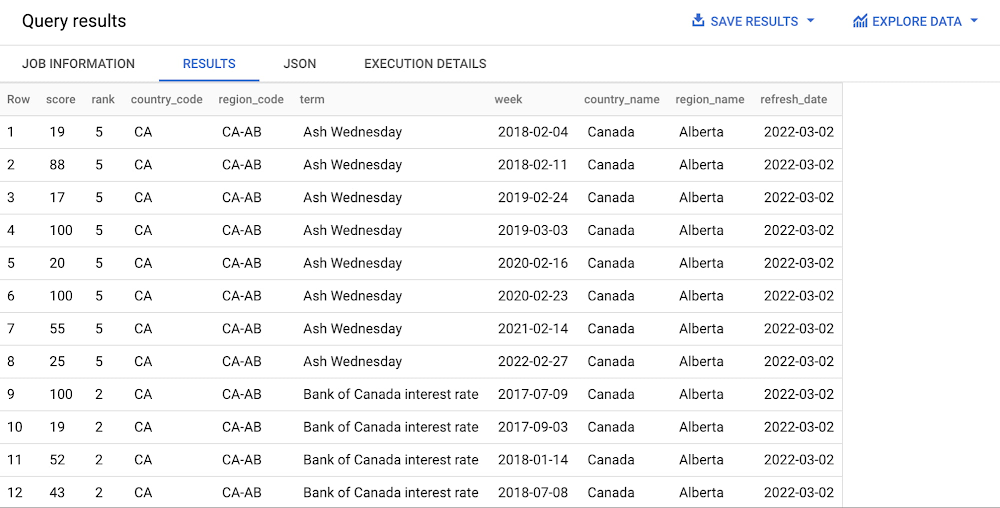The image size is (1000, 508).
Task: Click the week column header
Action: (508, 99)
